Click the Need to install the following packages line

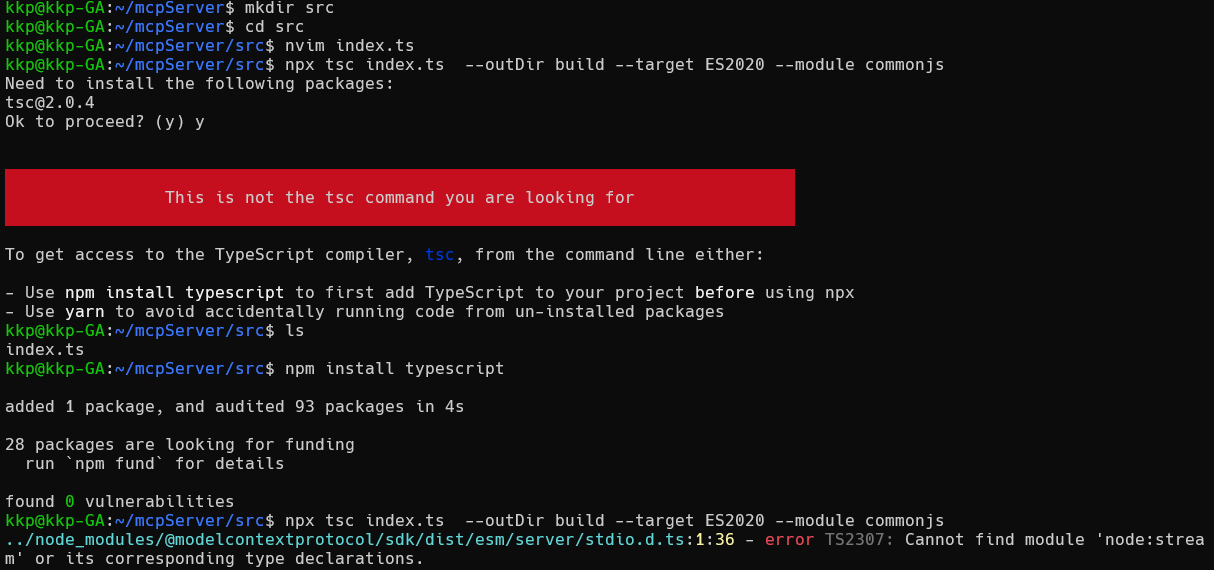[x=199, y=84]
